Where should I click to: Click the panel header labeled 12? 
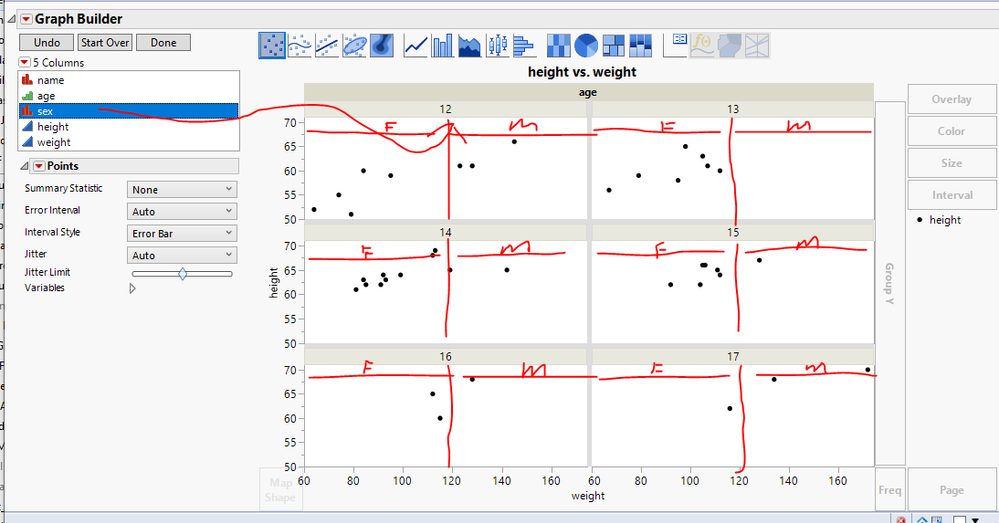tap(445, 110)
